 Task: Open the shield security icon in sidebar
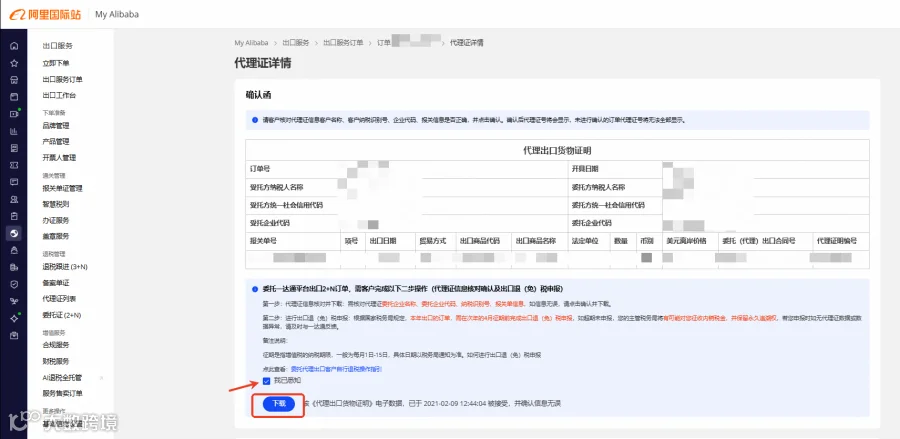pyautogui.click(x=14, y=284)
